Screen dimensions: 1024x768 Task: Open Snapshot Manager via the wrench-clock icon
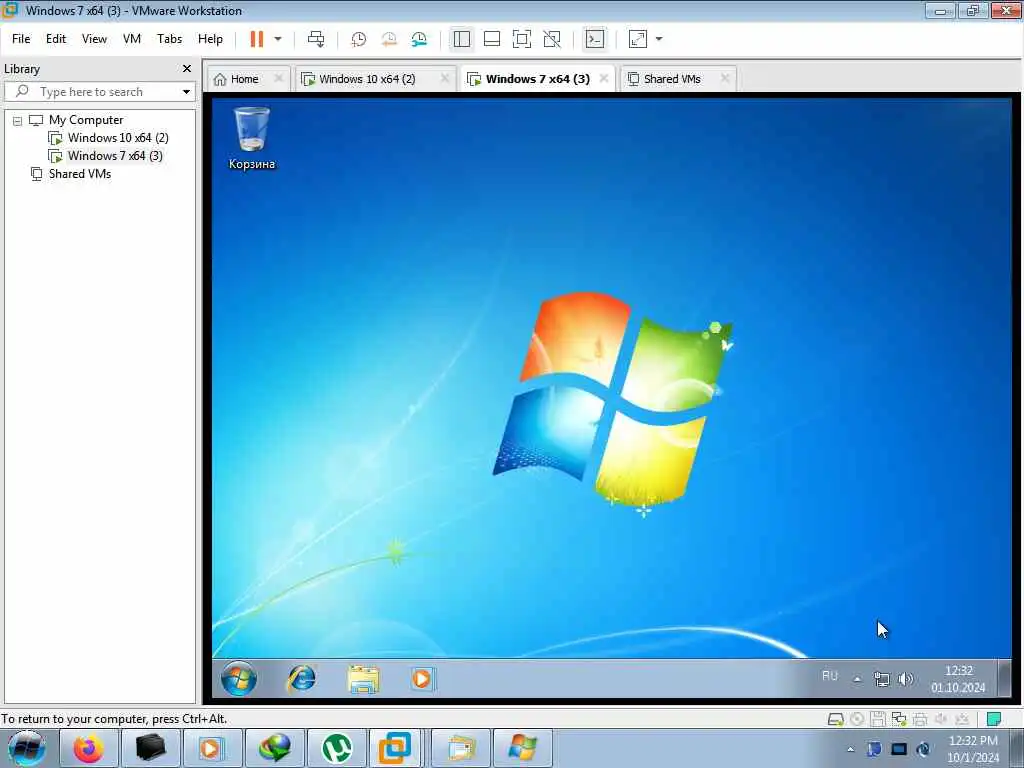point(419,39)
